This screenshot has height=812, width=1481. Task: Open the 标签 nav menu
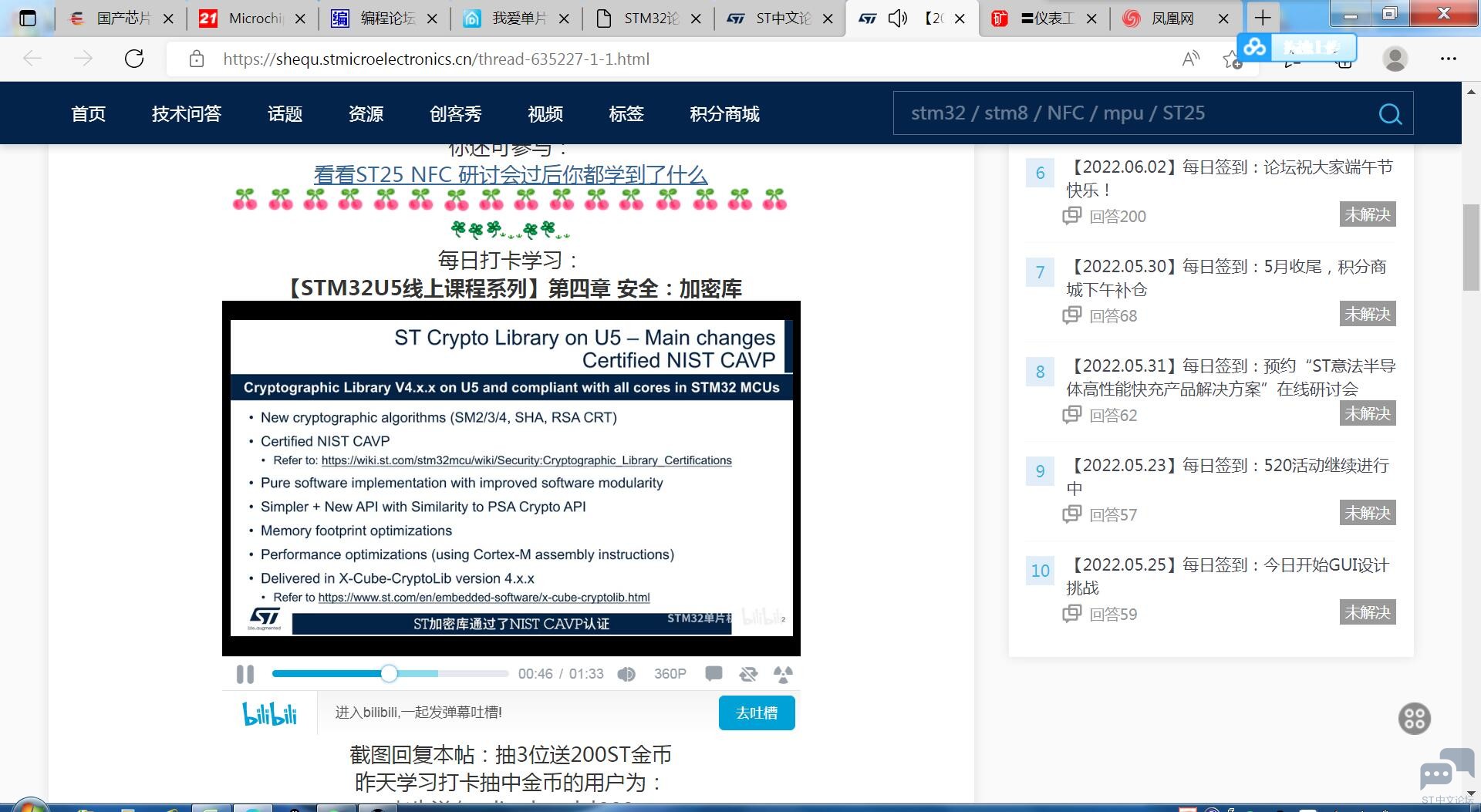pyautogui.click(x=626, y=114)
